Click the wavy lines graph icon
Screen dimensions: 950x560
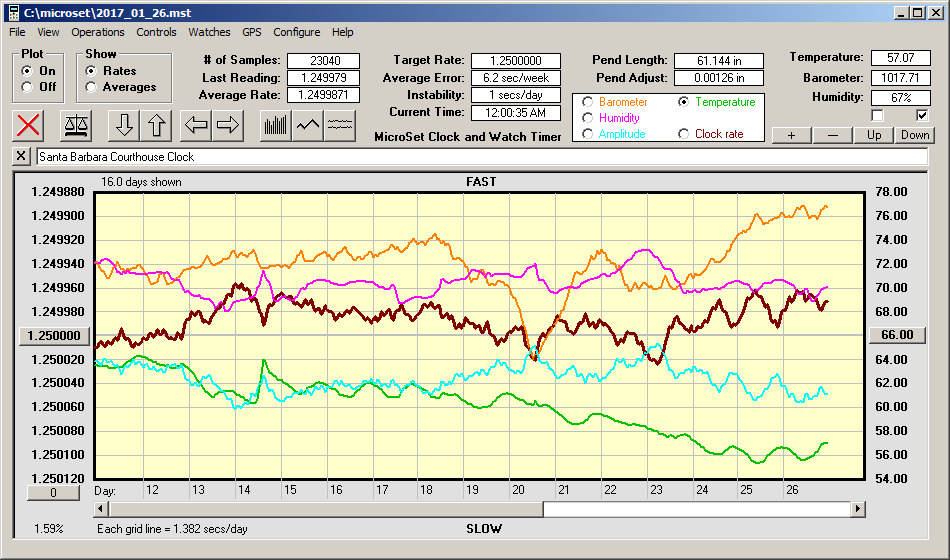point(341,125)
